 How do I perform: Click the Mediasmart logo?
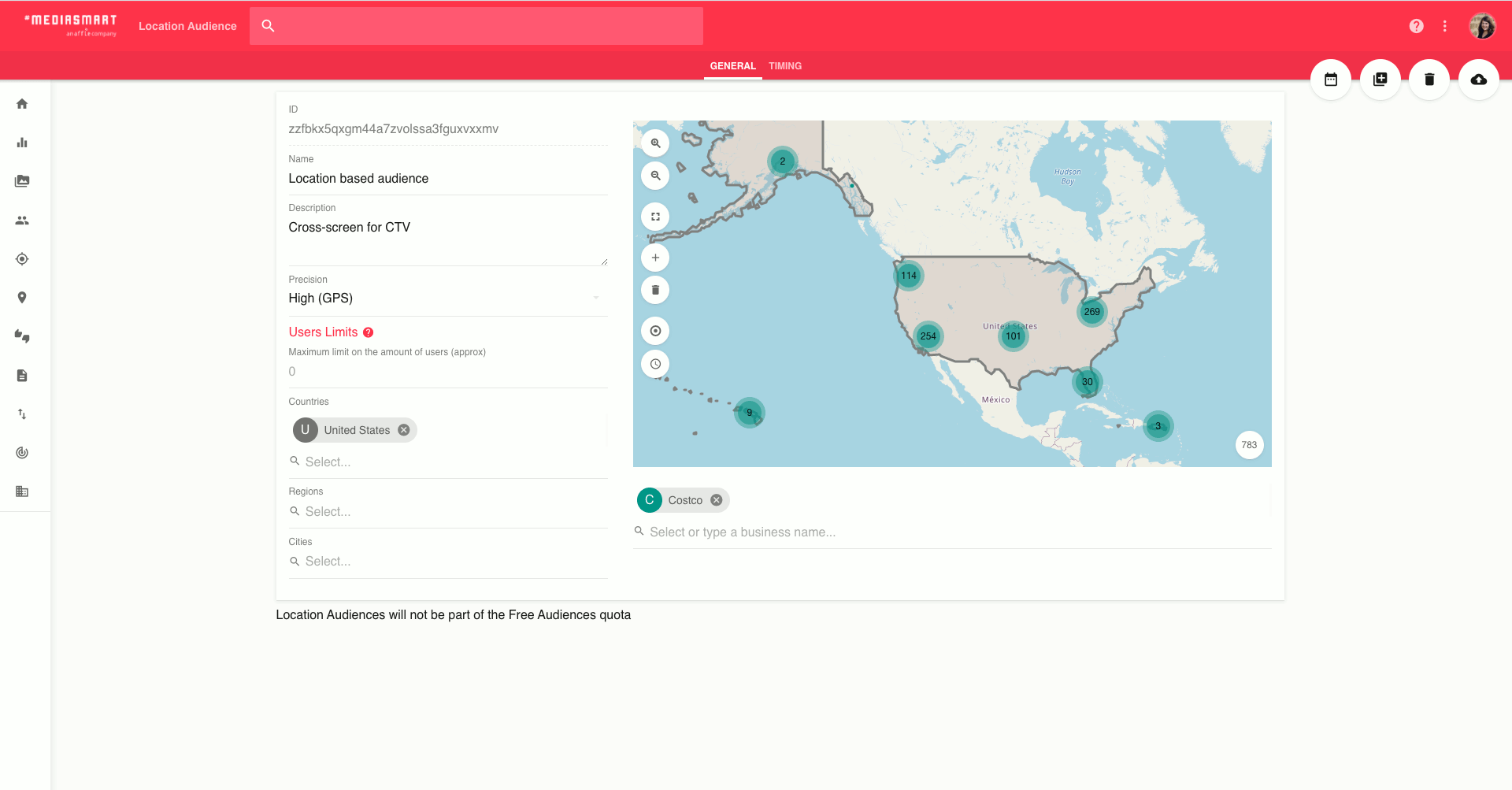[71, 25]
